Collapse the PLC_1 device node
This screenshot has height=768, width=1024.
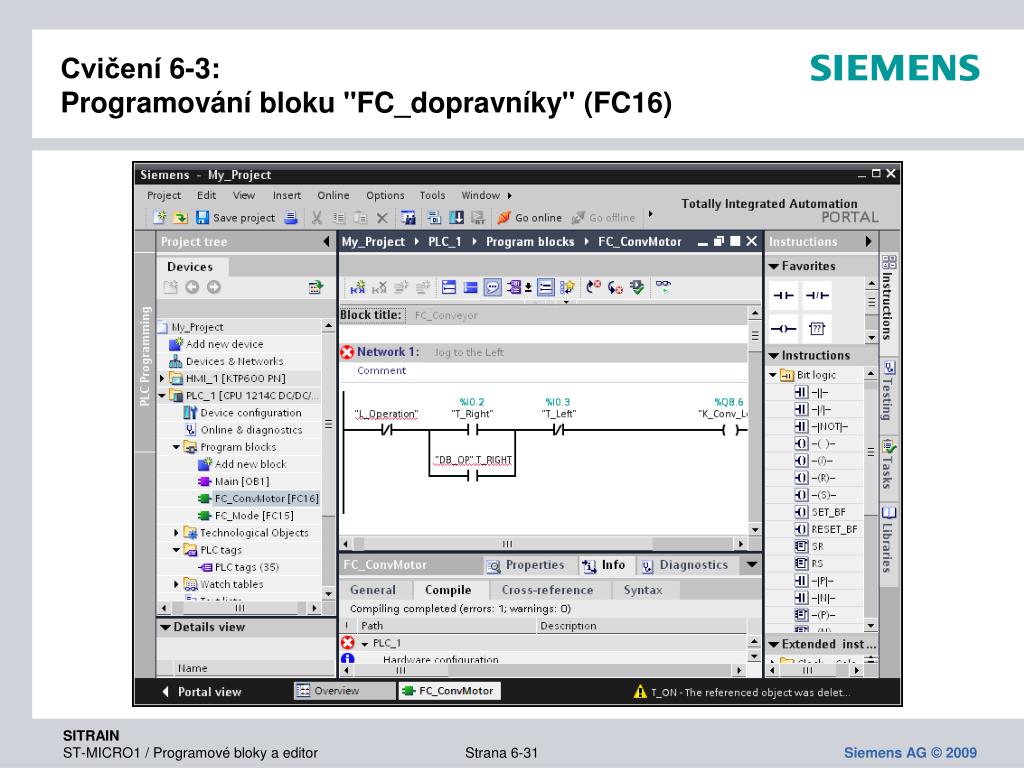[x=162, y=396]
